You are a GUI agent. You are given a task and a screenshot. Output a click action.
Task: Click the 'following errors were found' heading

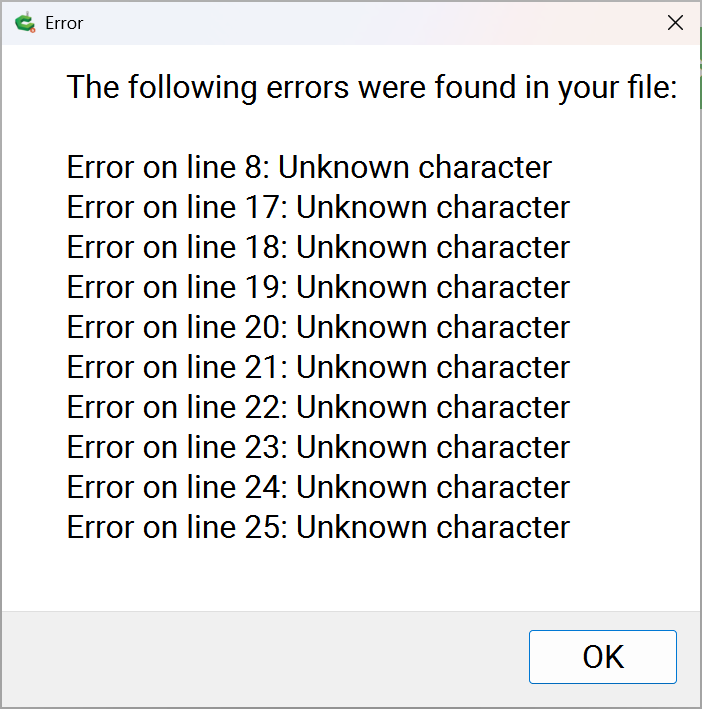click(372, 88)
